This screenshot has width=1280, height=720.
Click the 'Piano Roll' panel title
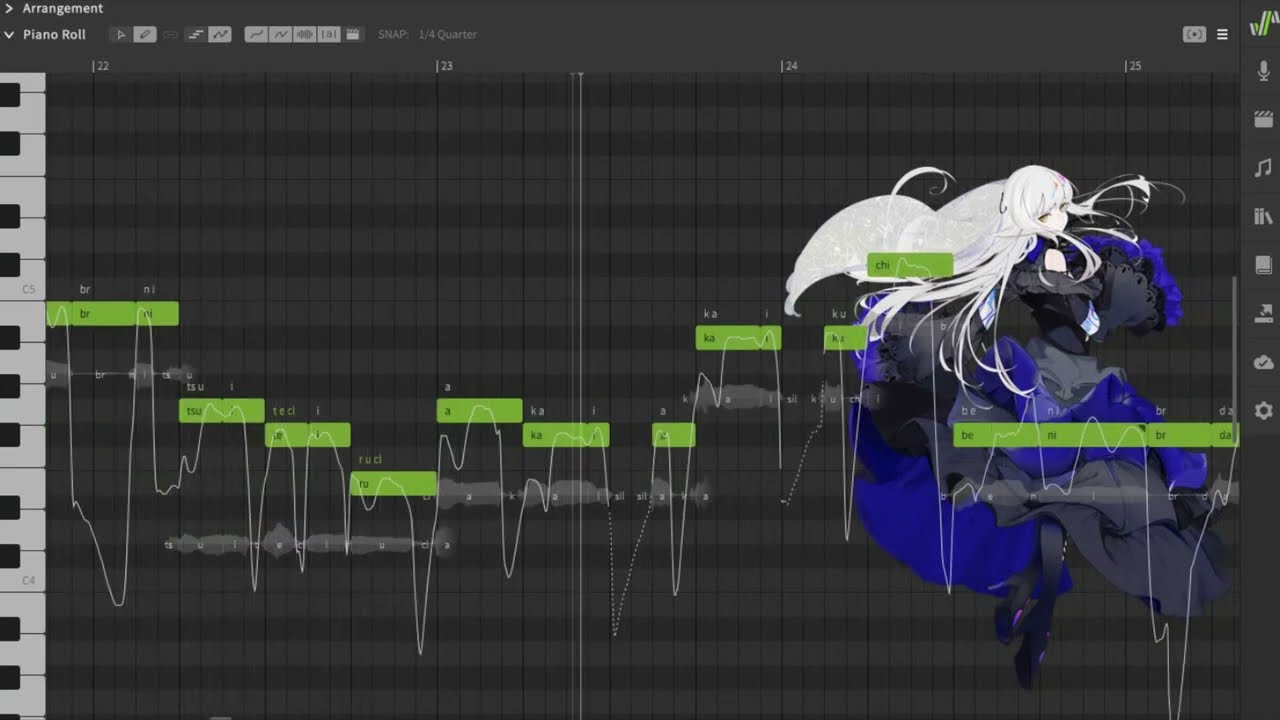point(54,34)
